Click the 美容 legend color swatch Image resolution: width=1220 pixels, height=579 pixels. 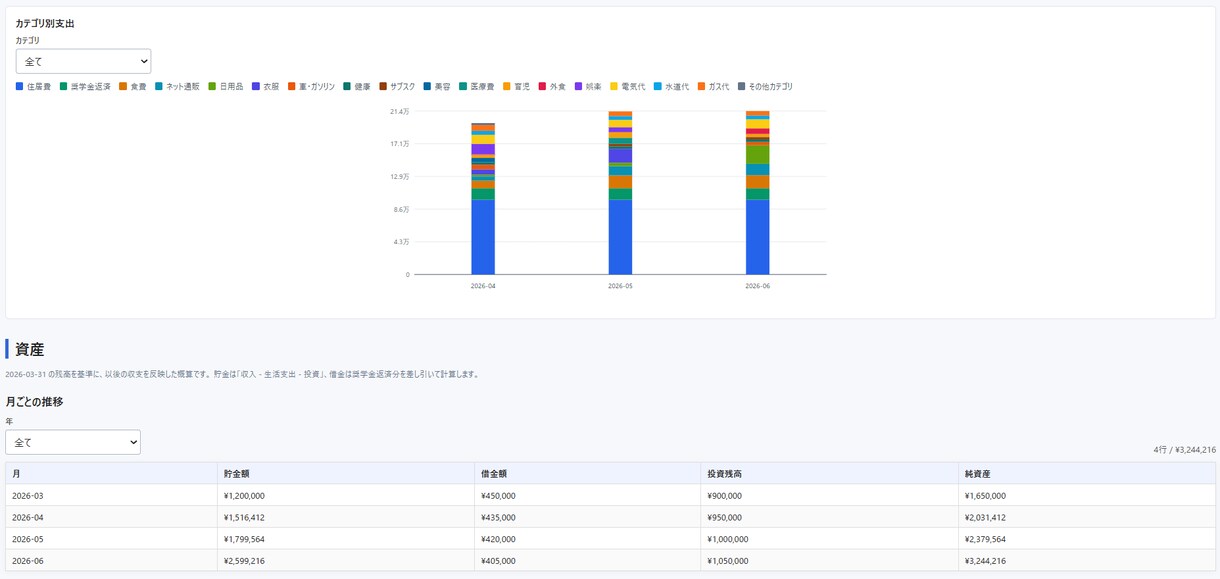click(x=427, y=87)
